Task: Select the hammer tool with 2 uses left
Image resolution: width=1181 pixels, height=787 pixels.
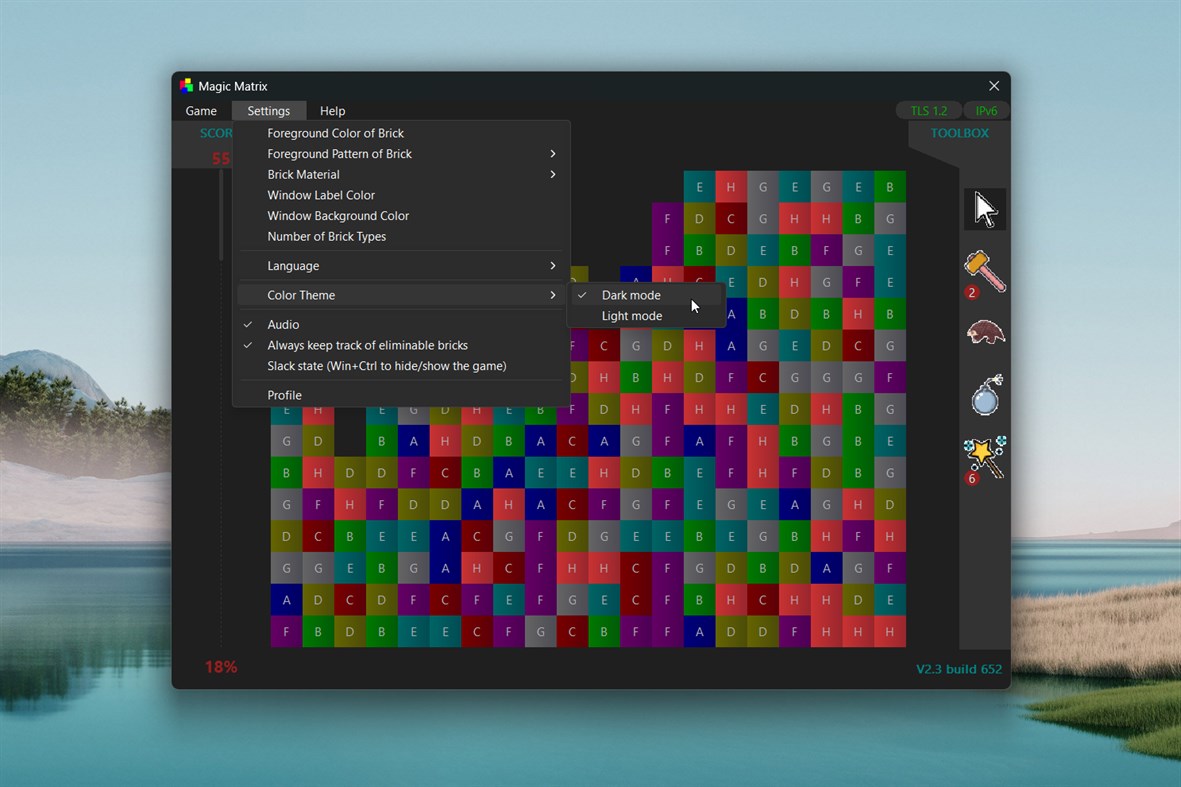Action: (983, 271)
